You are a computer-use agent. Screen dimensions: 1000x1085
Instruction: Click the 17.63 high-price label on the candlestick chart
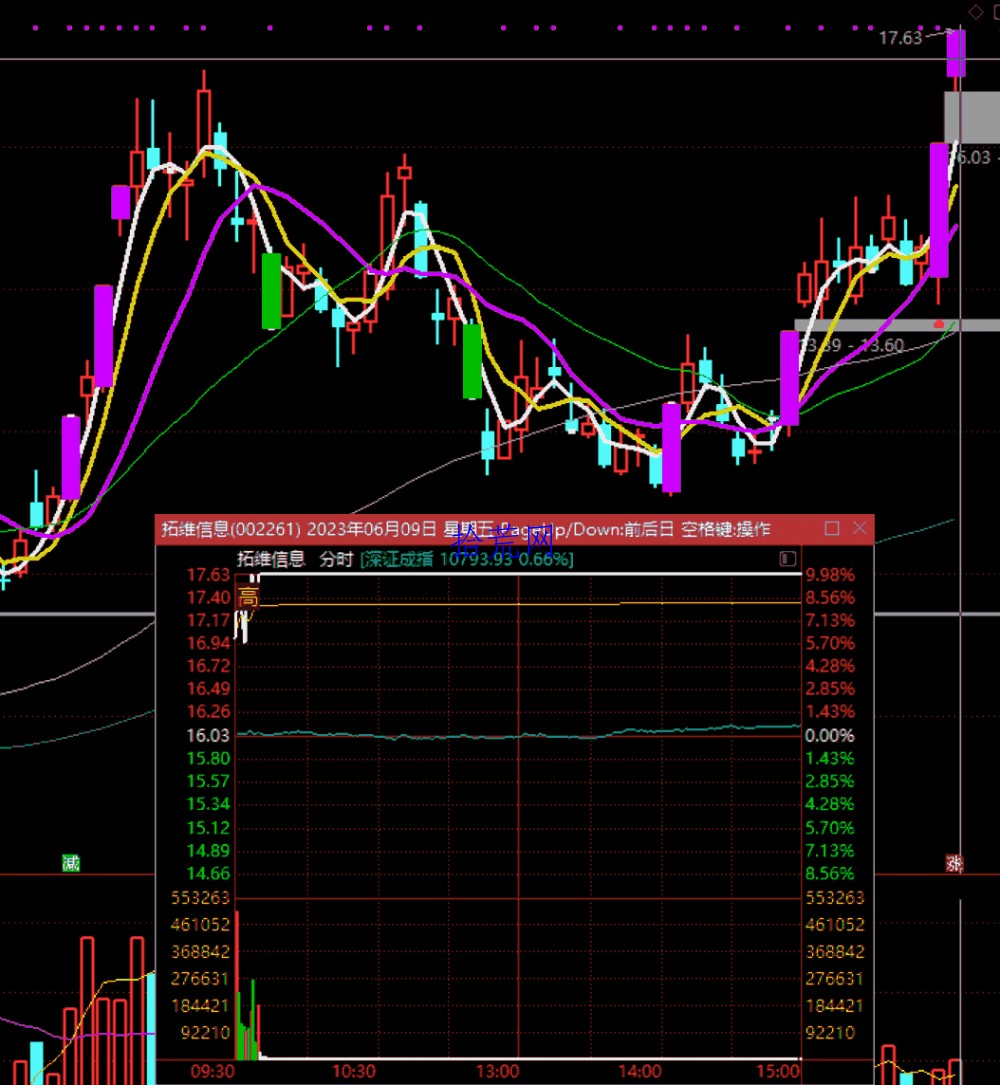900,38
